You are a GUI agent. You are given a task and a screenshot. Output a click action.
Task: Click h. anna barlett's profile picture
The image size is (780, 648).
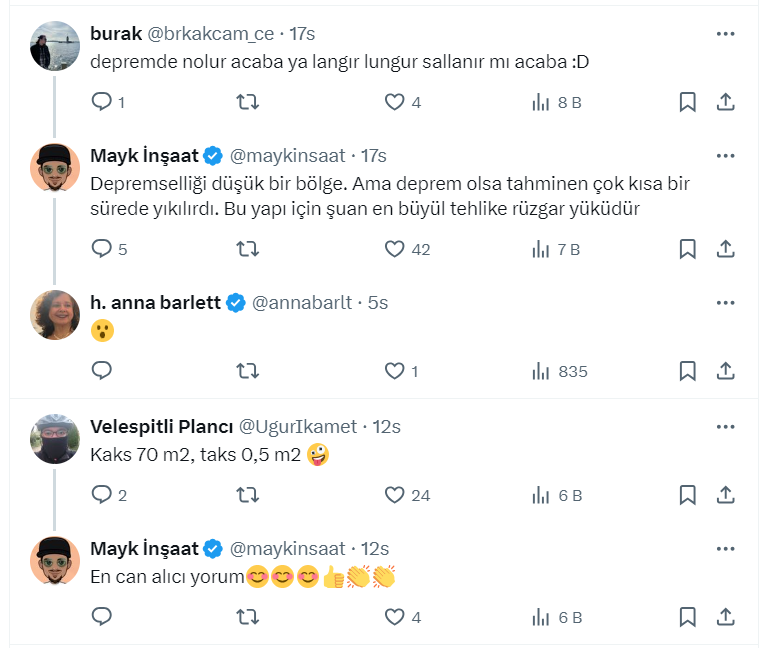click(55, 314)
